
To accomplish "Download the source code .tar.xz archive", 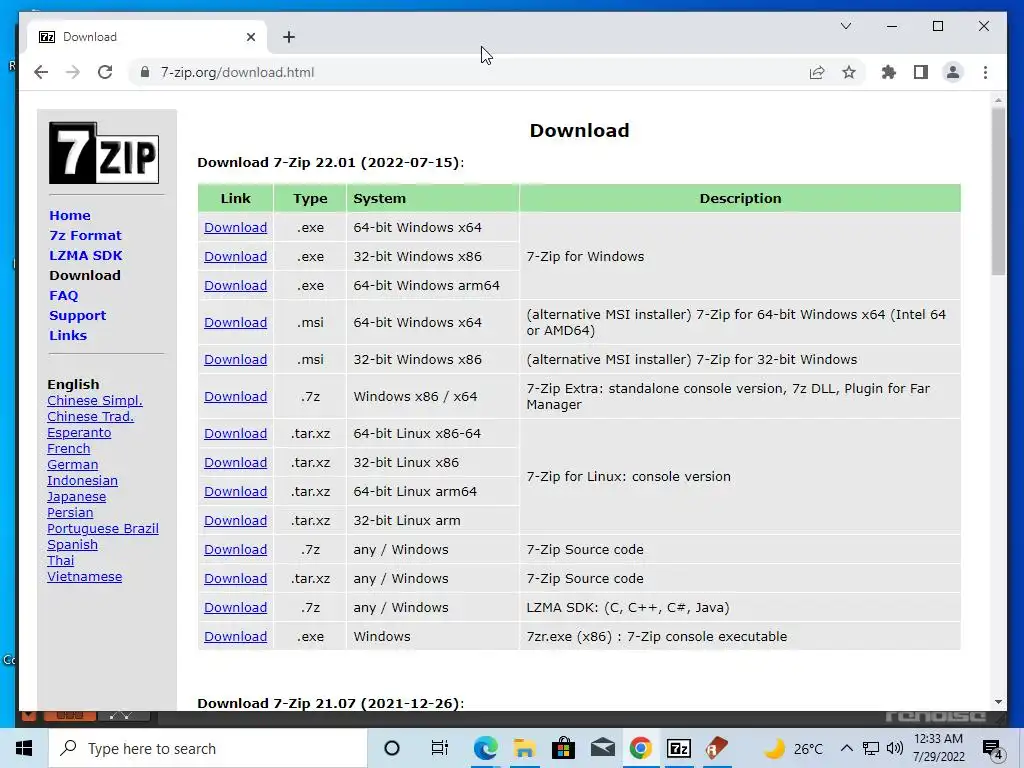I will pos(235,579).
